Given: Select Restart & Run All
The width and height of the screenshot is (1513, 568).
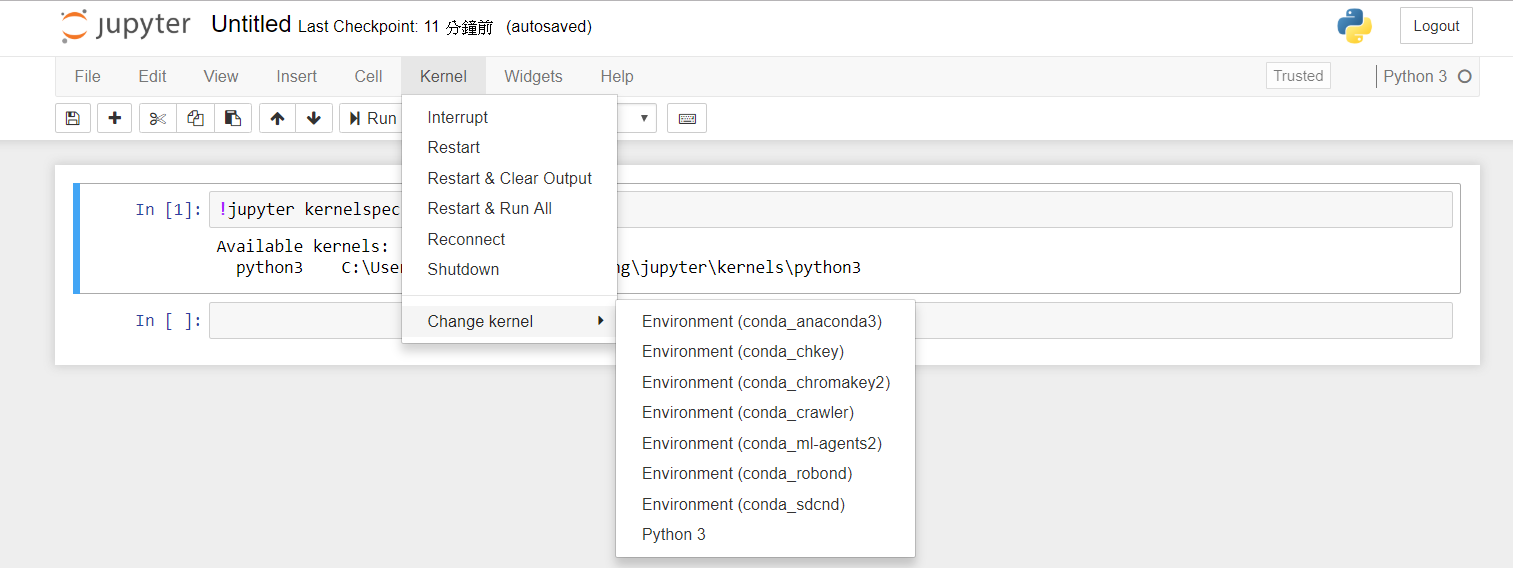Looking at the screenshot, I should (x=509, y=208).
